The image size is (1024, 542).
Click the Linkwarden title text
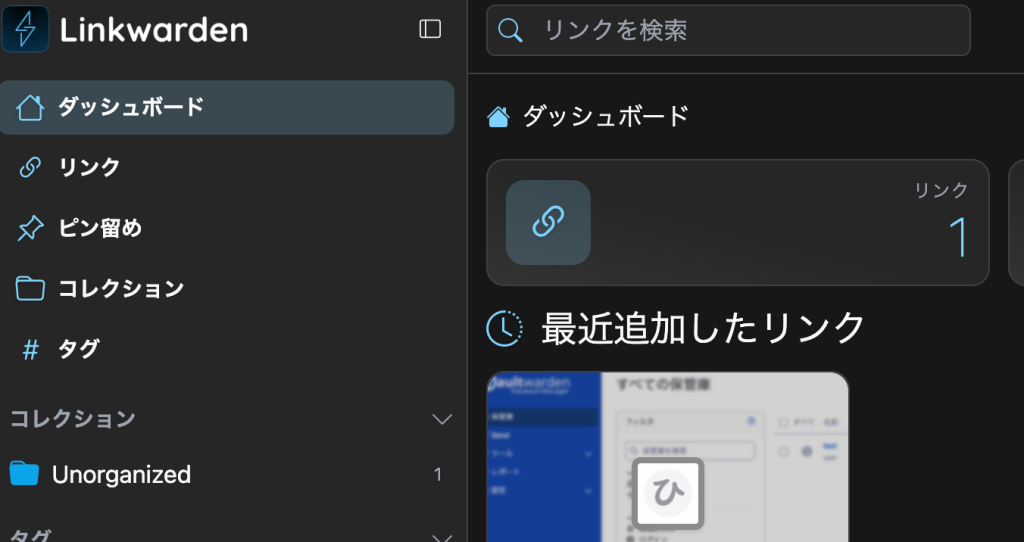click(x=153, y=30)
